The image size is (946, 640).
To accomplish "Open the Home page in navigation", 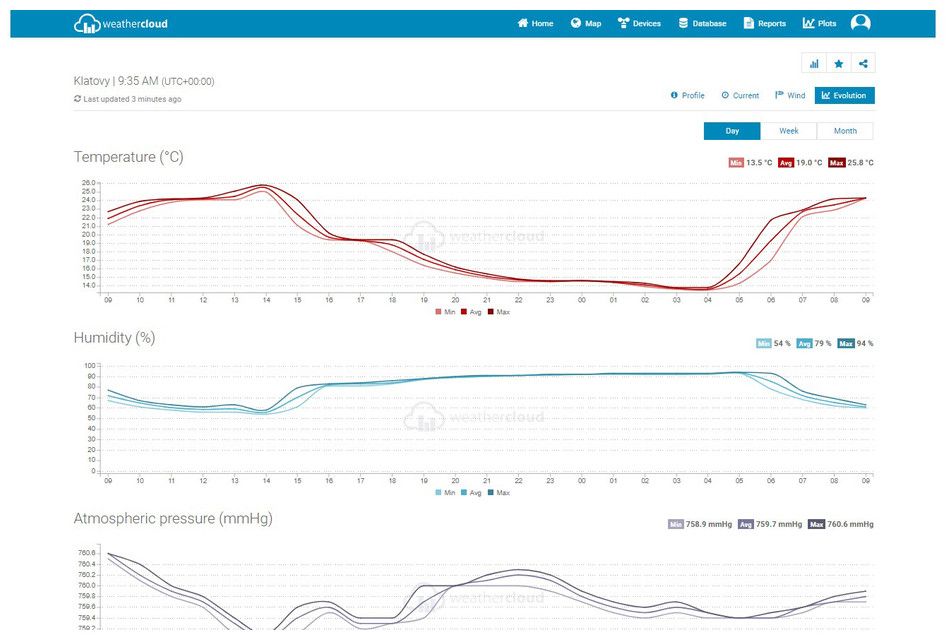I will [535, 23].
